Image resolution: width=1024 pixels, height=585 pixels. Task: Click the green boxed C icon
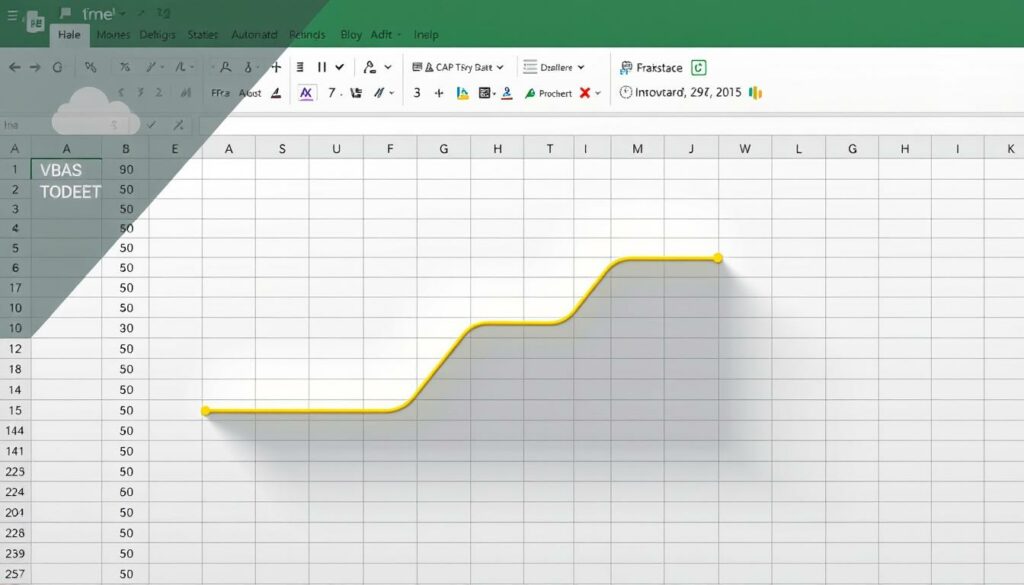[698, 67]
